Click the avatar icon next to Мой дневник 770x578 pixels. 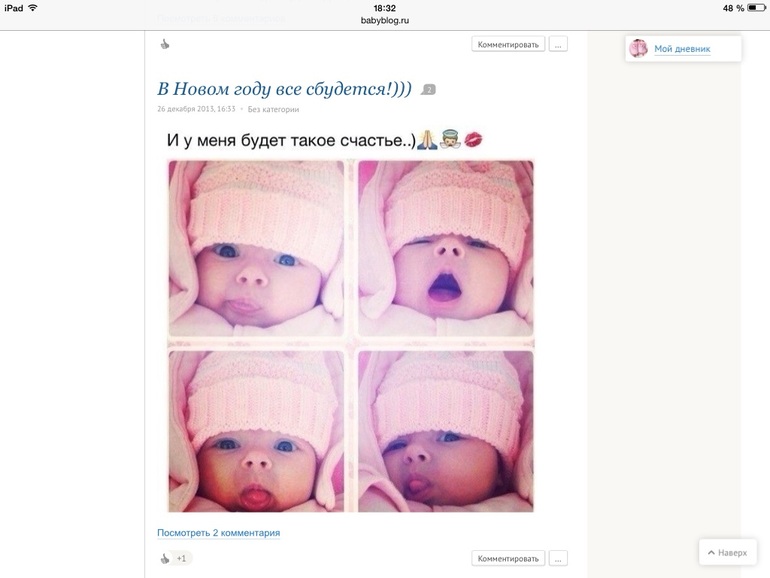[639, 49]
